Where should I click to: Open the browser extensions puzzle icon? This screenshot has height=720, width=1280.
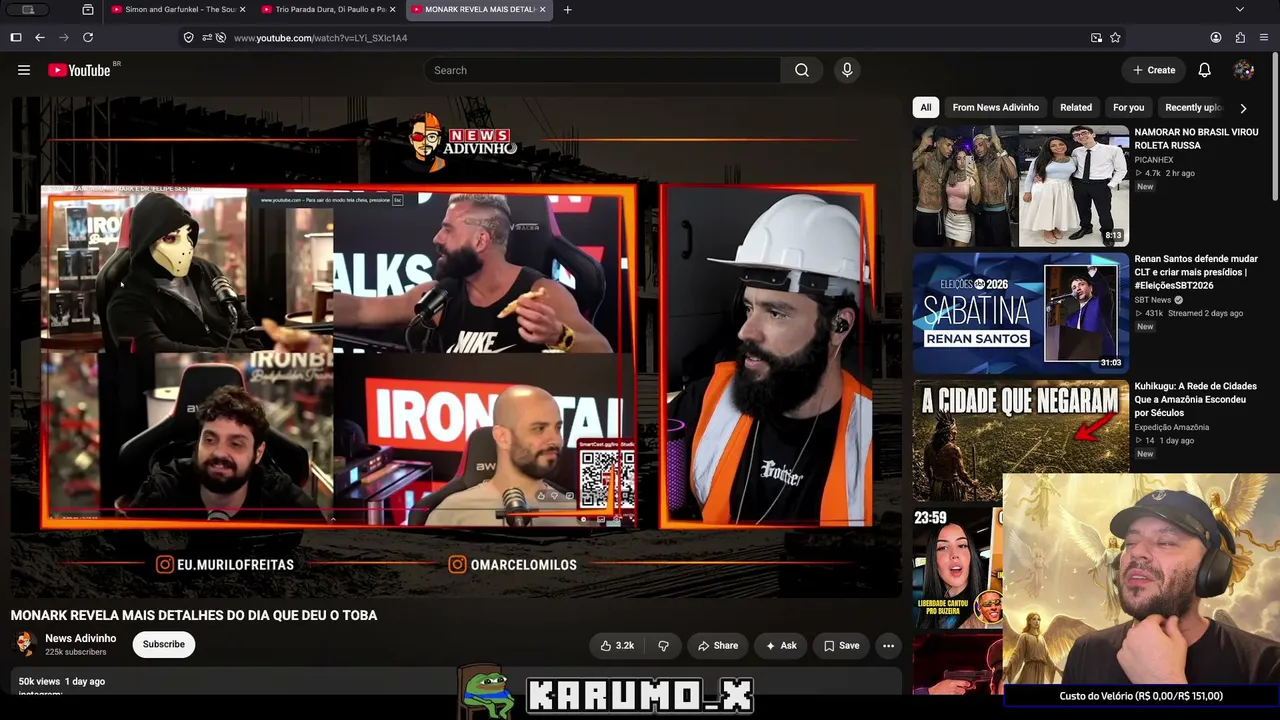click(x=1240, y=38)
